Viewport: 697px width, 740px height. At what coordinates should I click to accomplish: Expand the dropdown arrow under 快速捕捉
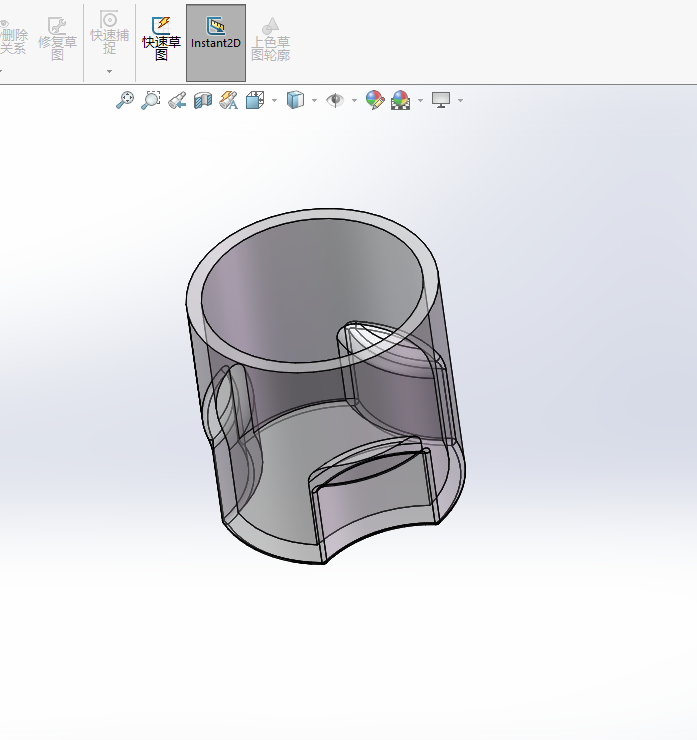point(109,72)
